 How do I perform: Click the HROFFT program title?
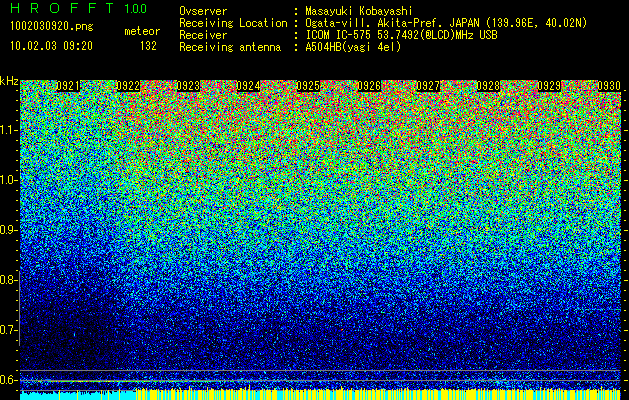pos(63,8)
